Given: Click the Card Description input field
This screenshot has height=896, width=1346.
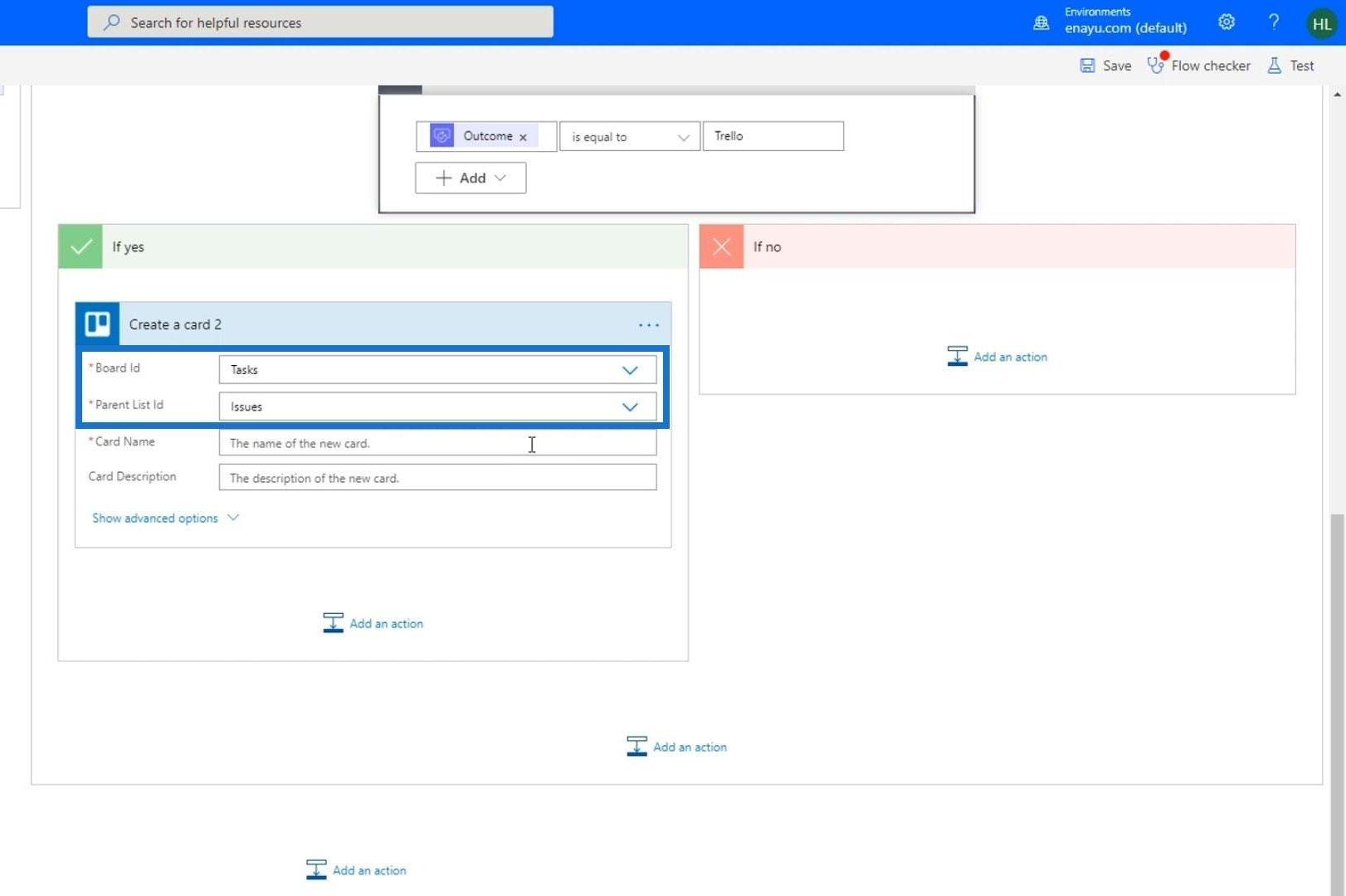Looking at the screenshot, I should tap(437, 477).
